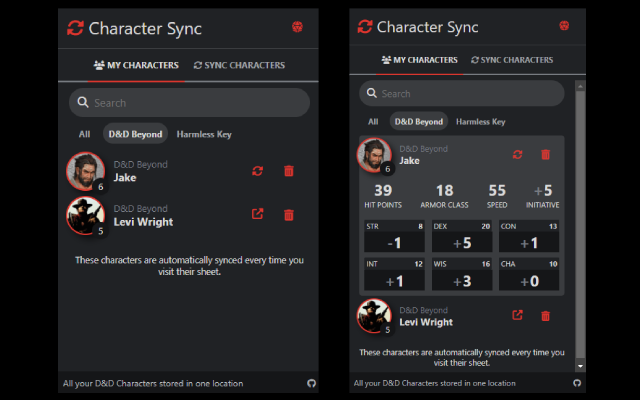Click the CON ability score box
The image size is (640, 400).
pyautogui.click(x=529, y=236)
